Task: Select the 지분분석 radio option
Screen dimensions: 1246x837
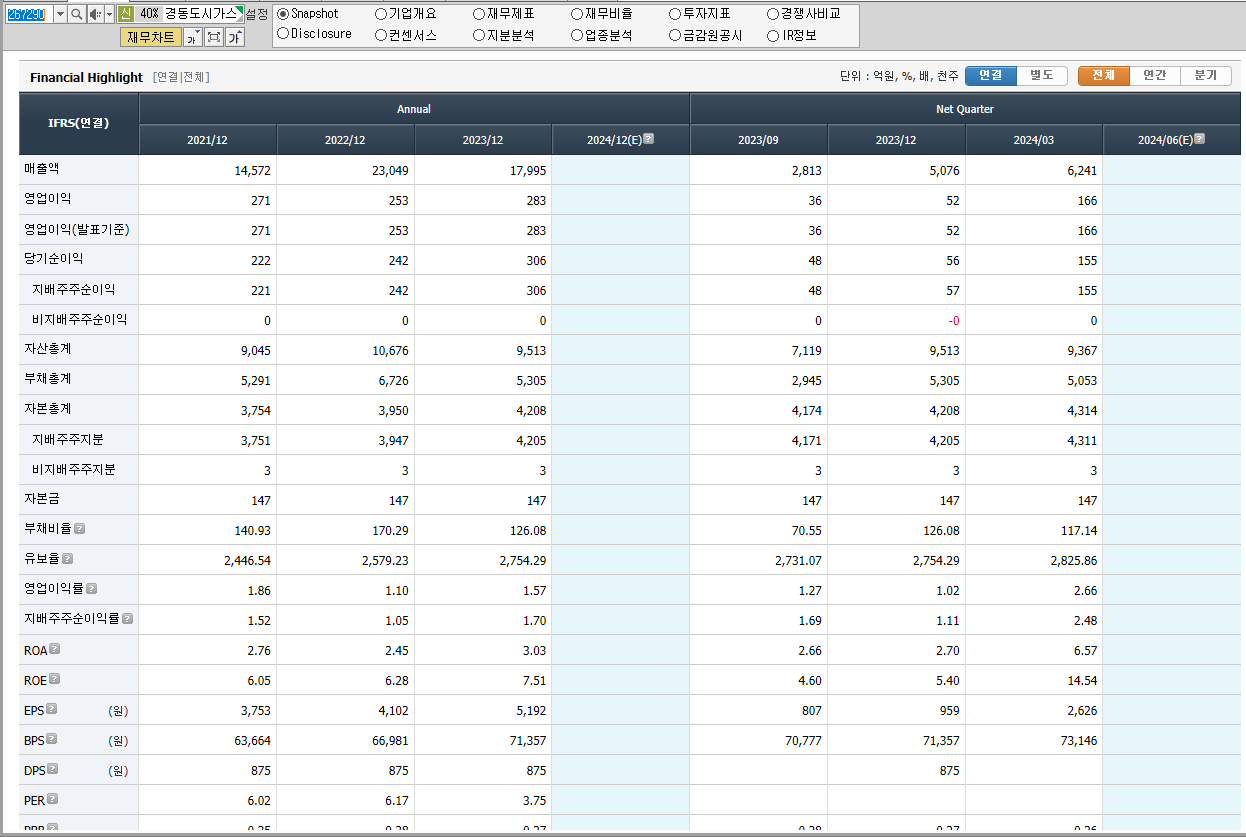Action: point(479,35)
